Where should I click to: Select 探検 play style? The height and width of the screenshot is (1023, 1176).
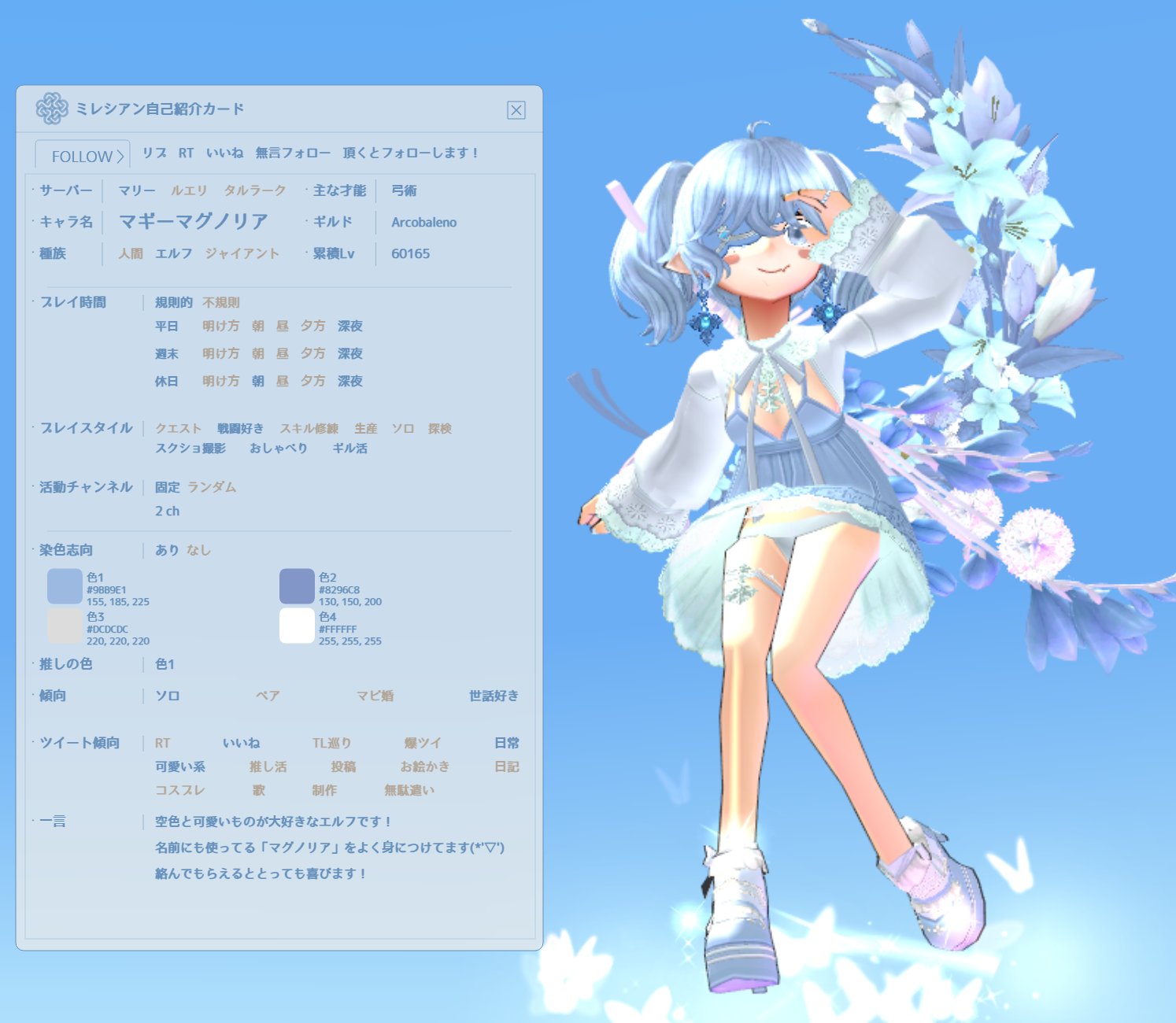coord(440,428)
